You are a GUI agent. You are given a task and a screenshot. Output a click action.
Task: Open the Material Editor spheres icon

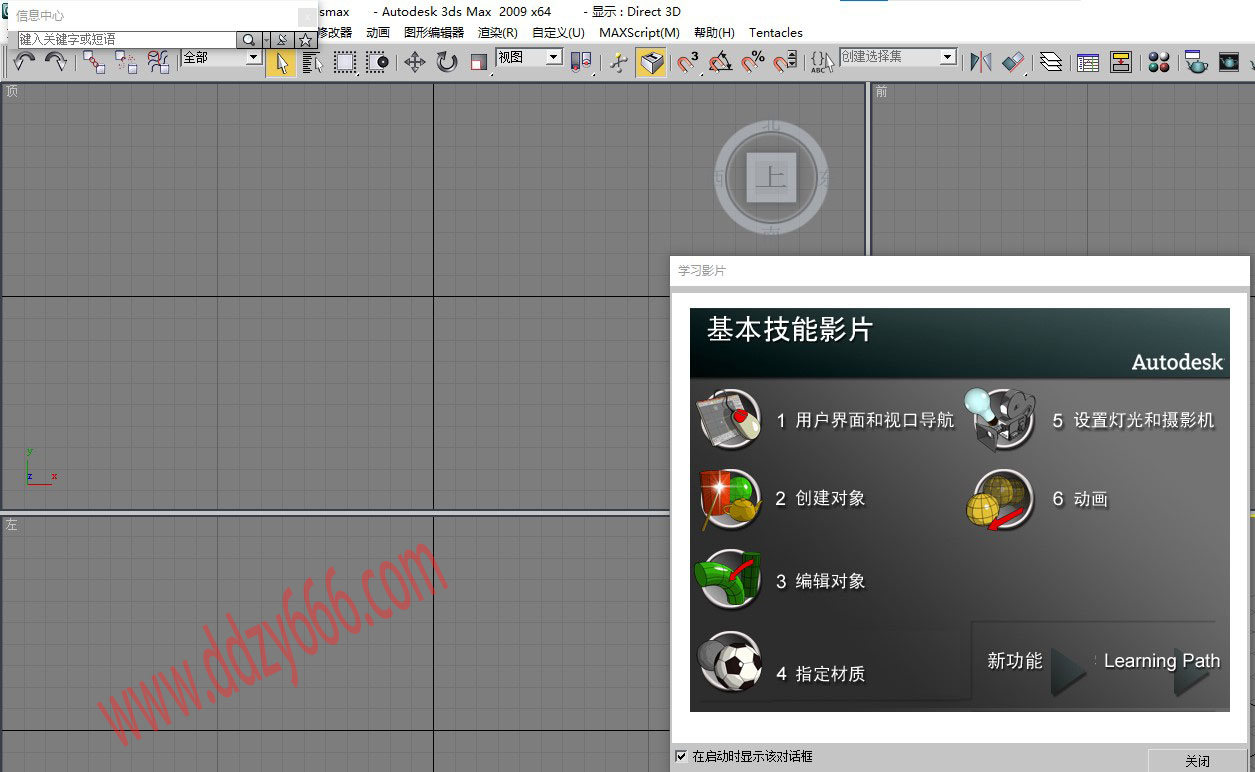[x=1159, y=62]
